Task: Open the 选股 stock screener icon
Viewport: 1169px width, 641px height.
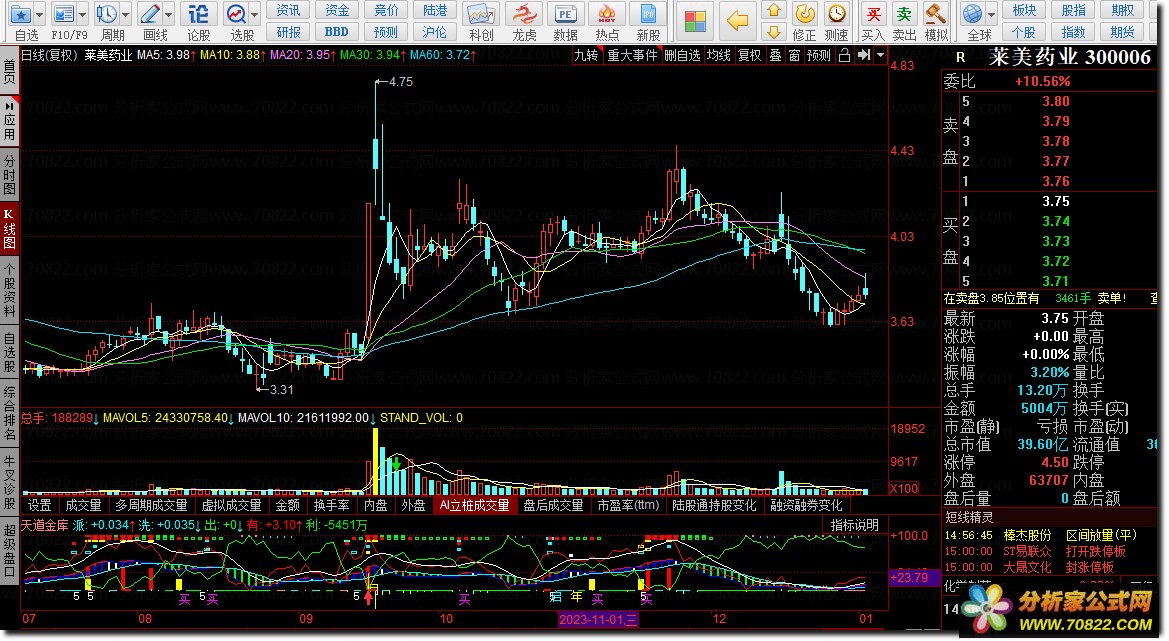Action: [x=236, y=14]
